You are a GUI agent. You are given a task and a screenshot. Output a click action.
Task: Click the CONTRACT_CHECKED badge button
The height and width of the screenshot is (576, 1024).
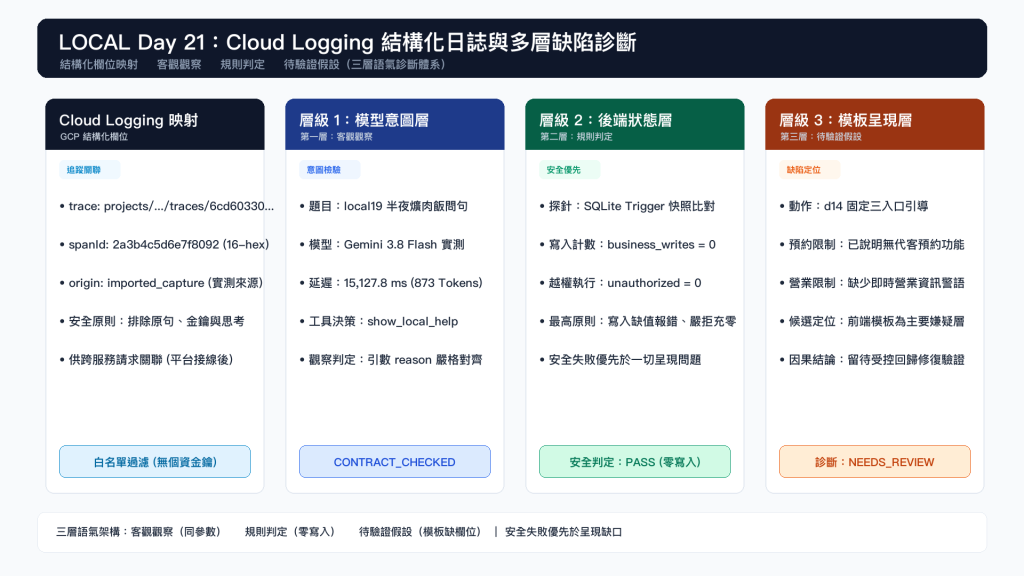tap(394, 462)
